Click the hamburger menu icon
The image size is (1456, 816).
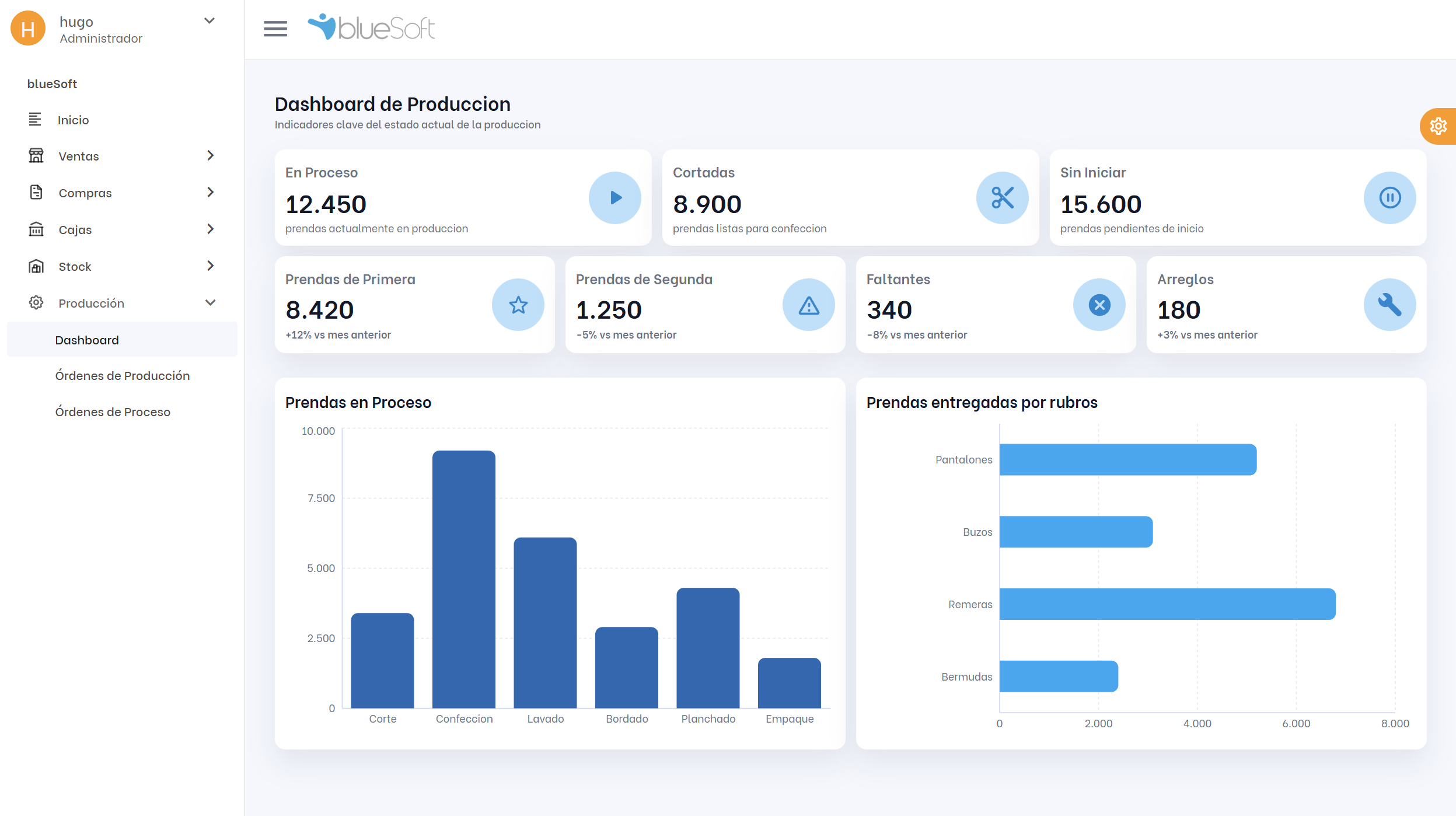275,29
